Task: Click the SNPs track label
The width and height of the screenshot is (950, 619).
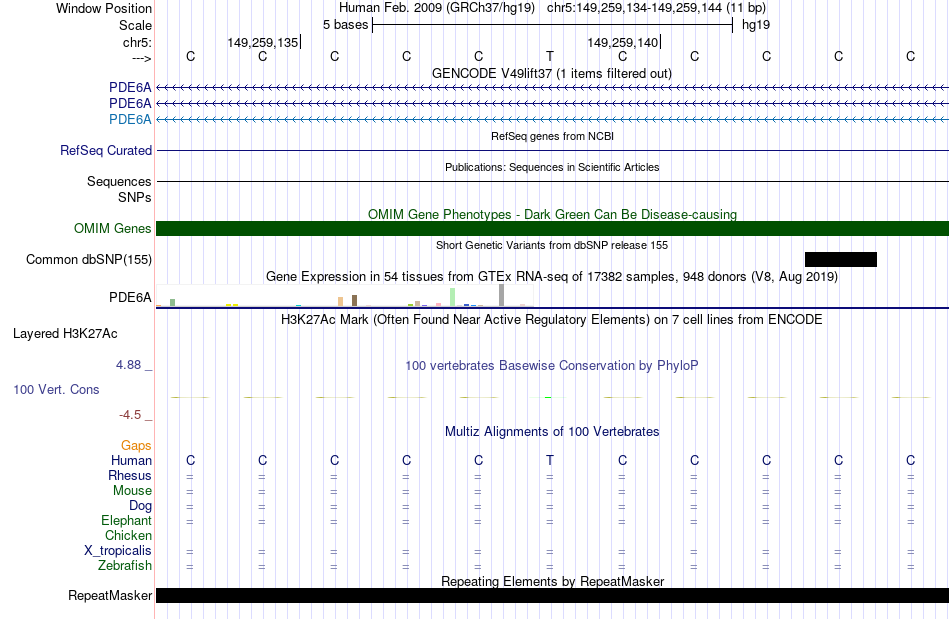Action: (x=135, y=197)
